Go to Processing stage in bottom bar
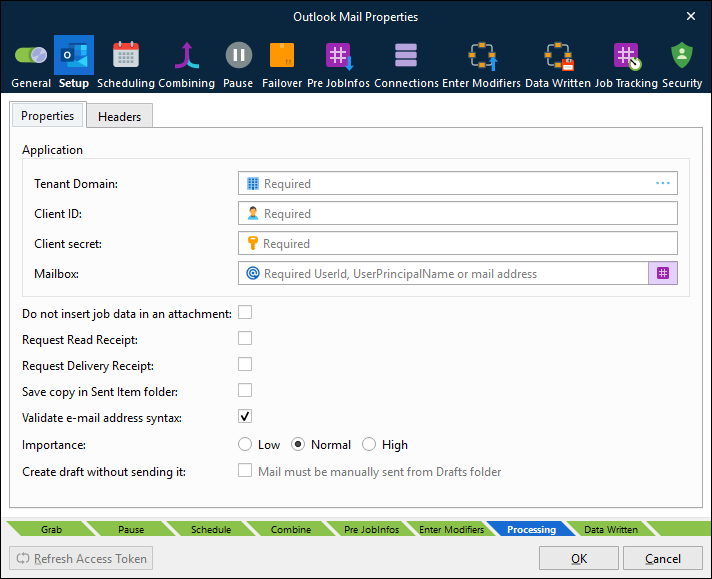The height and width of the screenshot is (579, 712). (x=531, y=530)
